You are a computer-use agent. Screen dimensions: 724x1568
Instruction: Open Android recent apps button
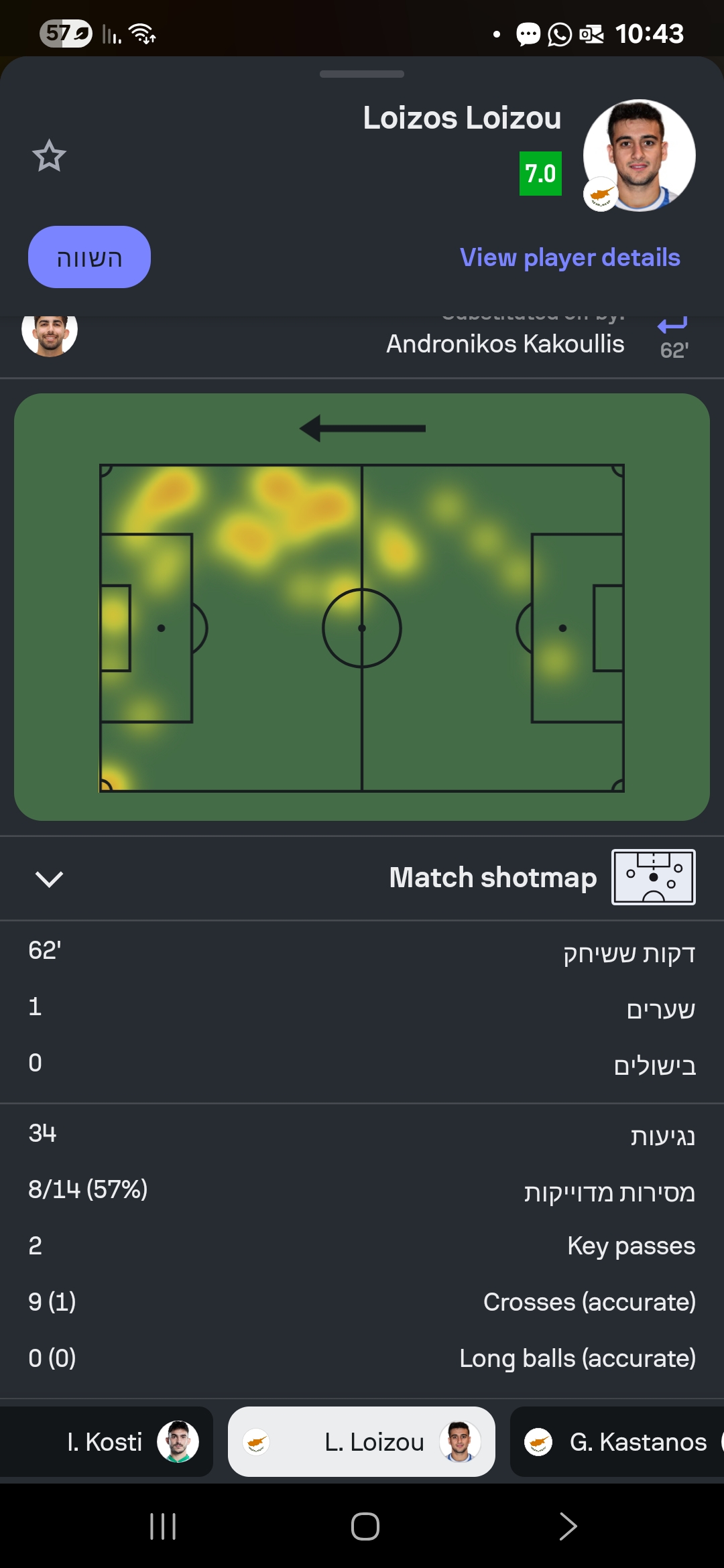(x=163, y=1526)
